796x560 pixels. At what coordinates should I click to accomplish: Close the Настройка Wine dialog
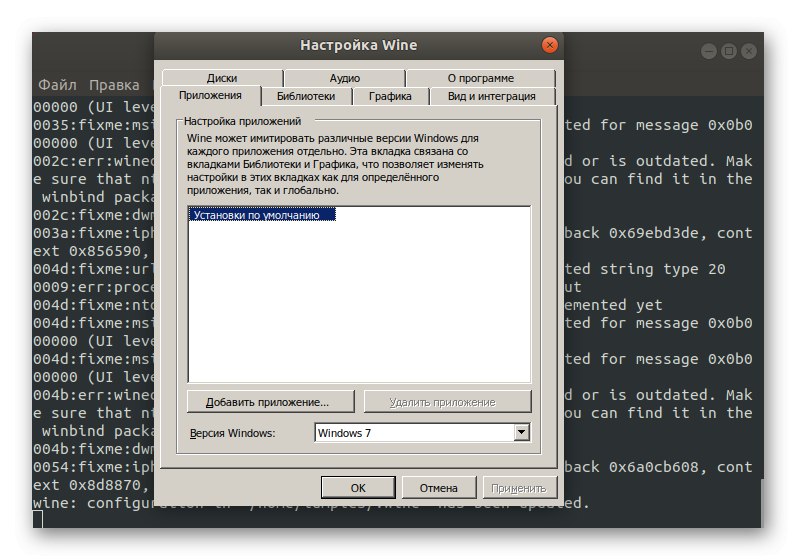(x=549, y=45)
